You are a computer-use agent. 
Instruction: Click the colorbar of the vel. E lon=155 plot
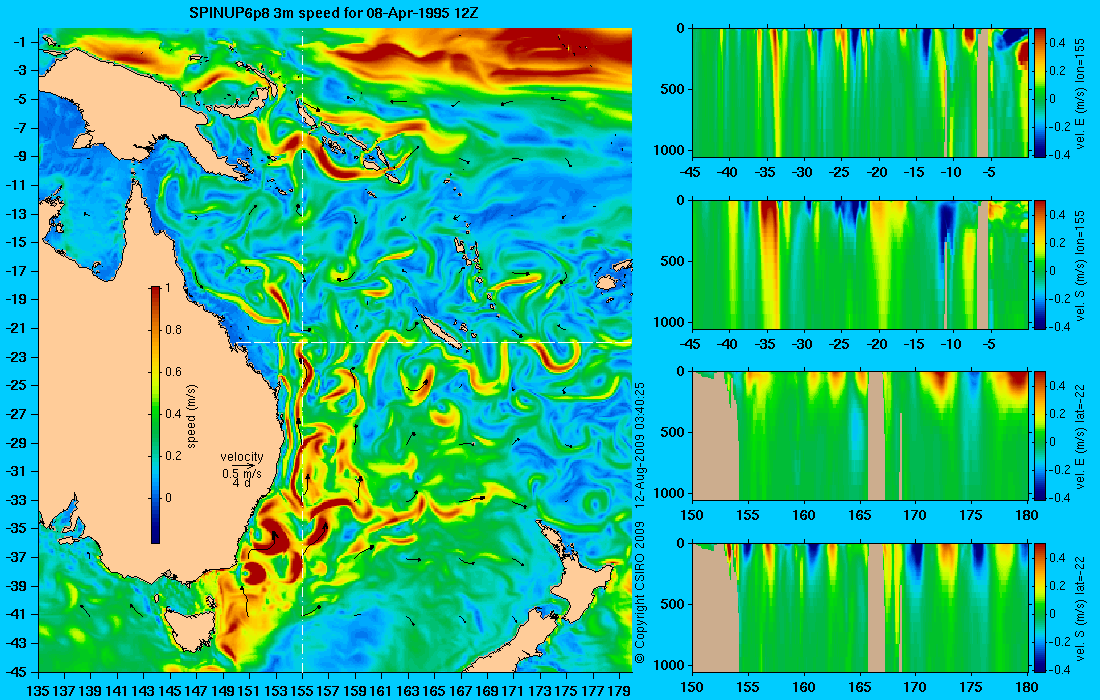(1040, 93)
